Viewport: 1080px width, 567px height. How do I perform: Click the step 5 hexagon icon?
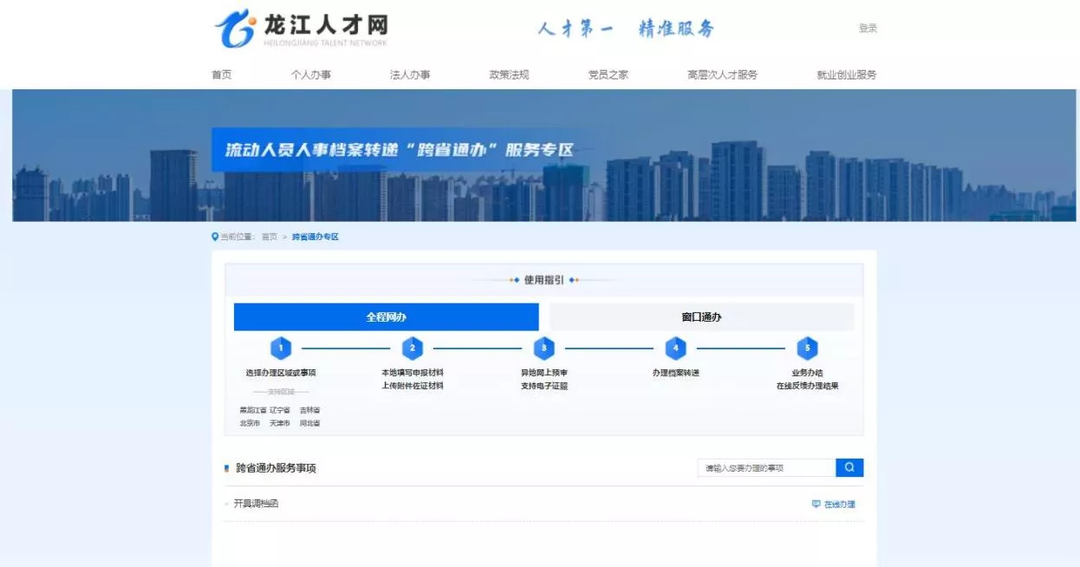point(807,348)
